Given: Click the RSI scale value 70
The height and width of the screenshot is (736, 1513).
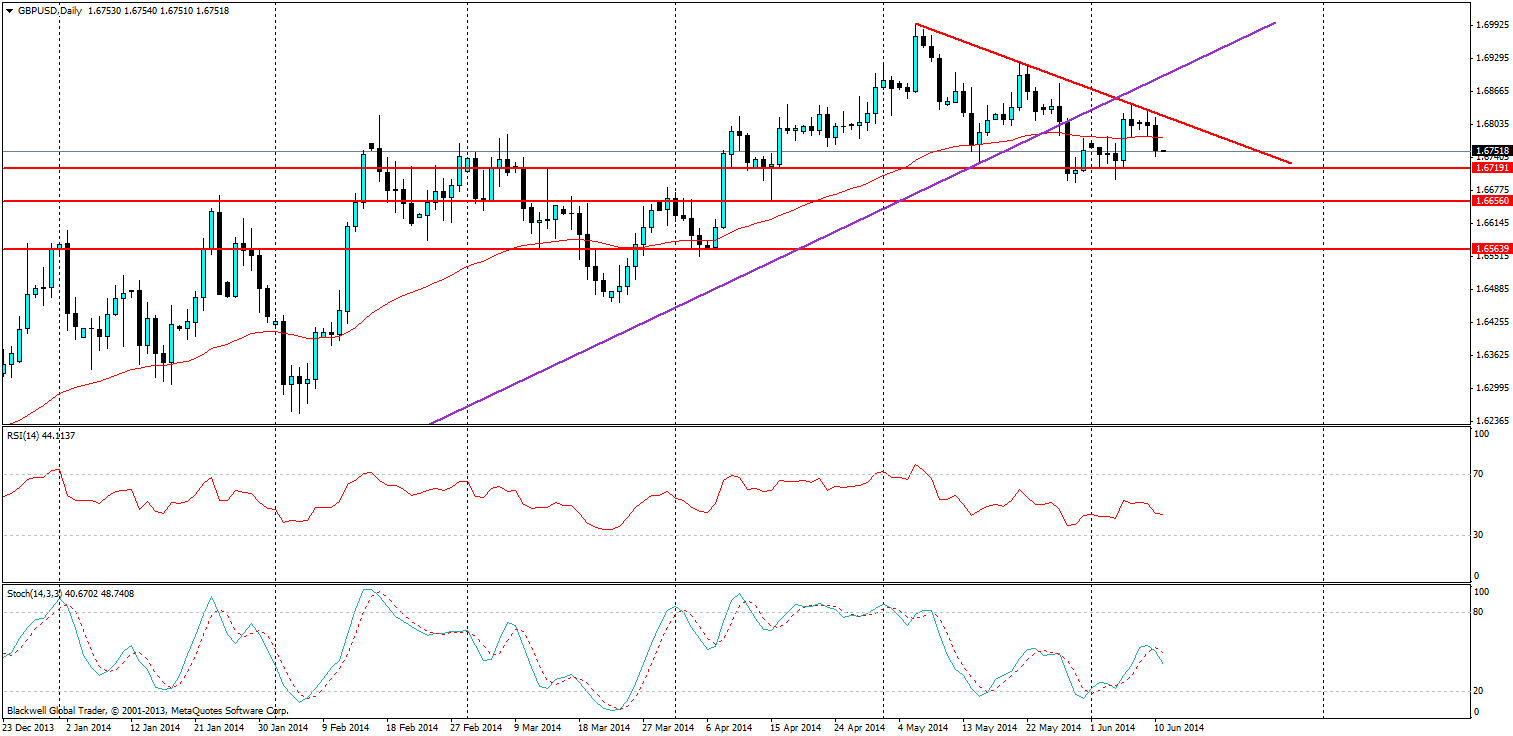Looking at the screenshot, I should tap(1480, 474).
